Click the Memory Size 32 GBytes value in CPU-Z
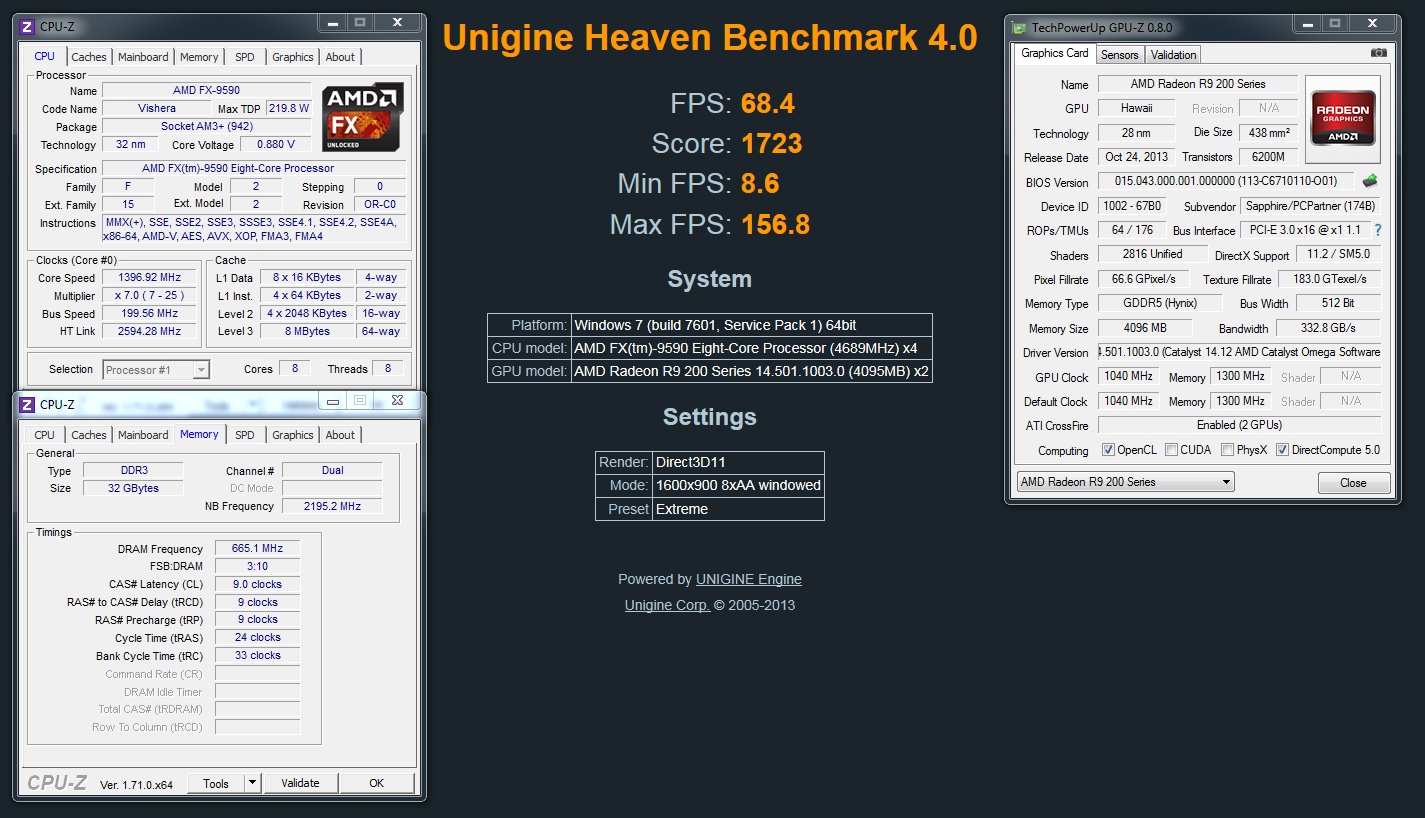Screen dimensions: 1425x818 click(133, 488)
